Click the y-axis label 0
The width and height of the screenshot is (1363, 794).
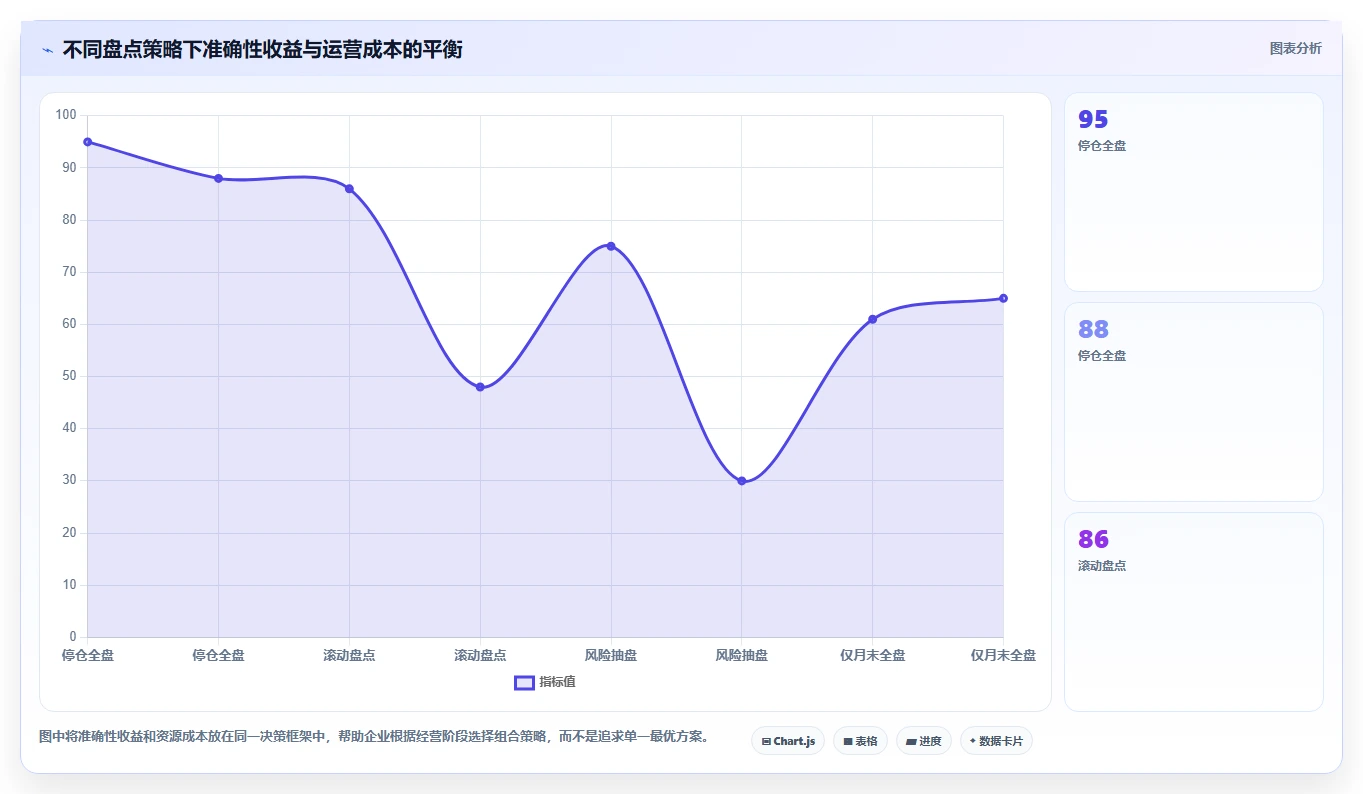tap(73, 637)
